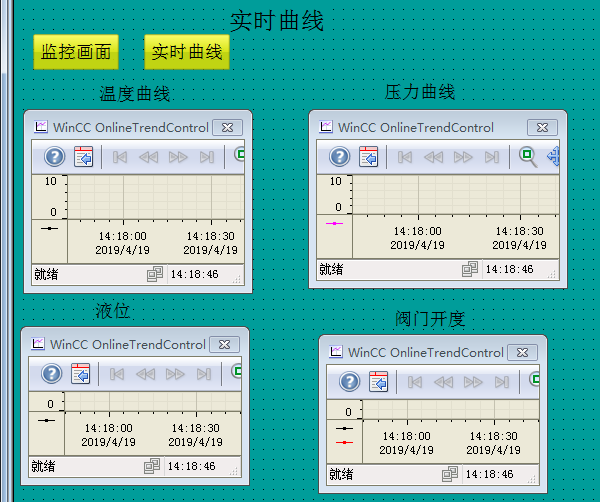
Task: Click the 实时曲线 page title text
Action: [x=277, y=21]
